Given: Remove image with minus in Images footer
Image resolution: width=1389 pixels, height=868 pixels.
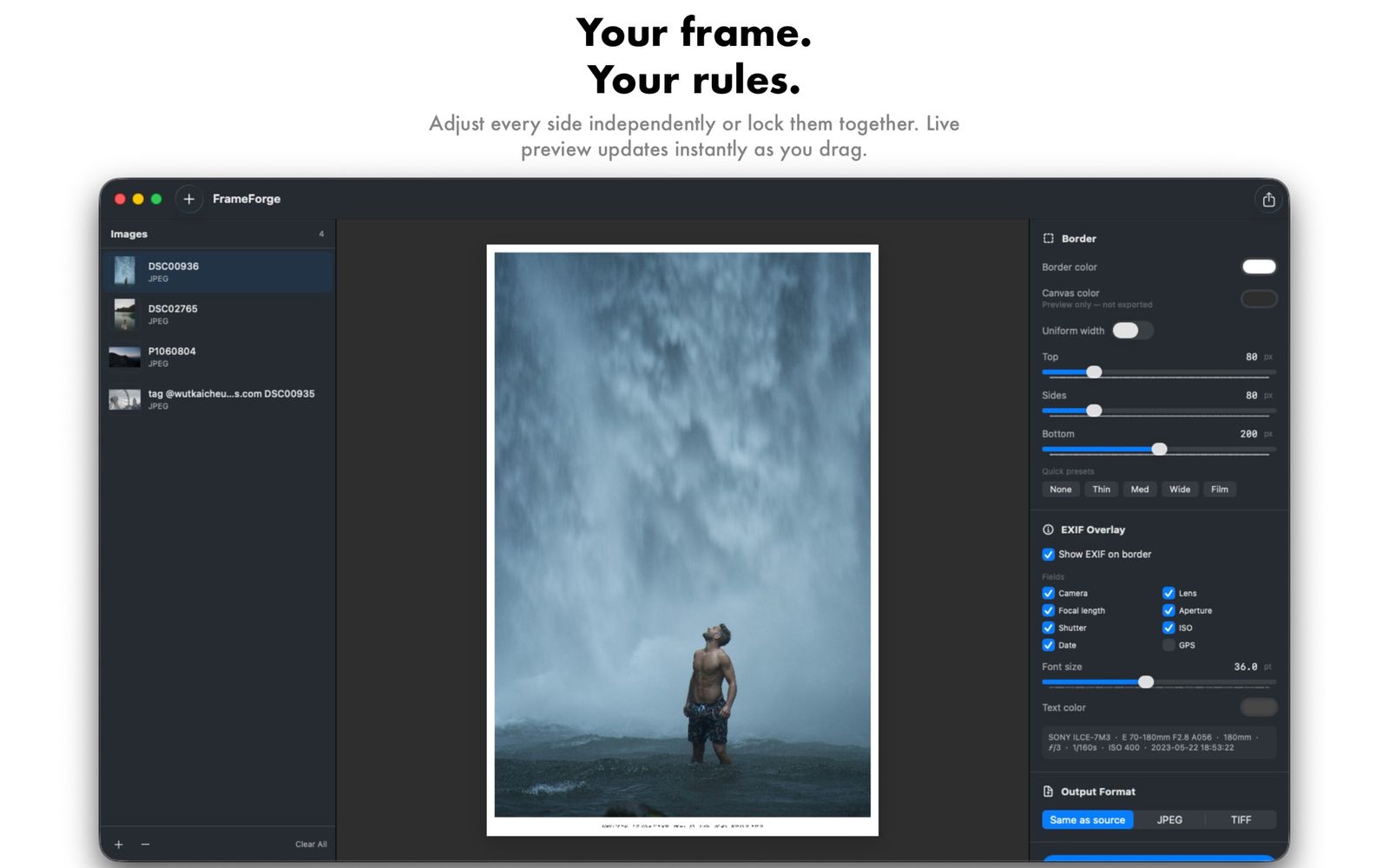Looking at the screenshot, I should point(145,845).
